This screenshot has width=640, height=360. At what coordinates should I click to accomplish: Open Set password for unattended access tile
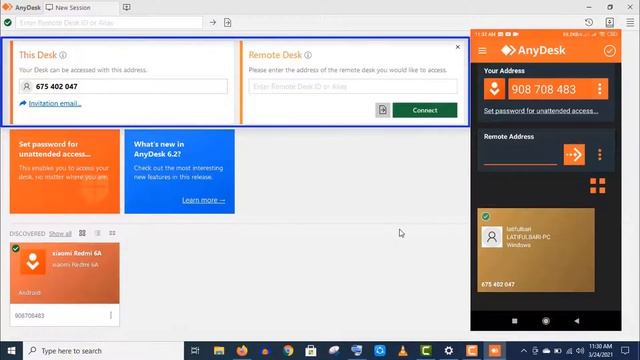65,171
